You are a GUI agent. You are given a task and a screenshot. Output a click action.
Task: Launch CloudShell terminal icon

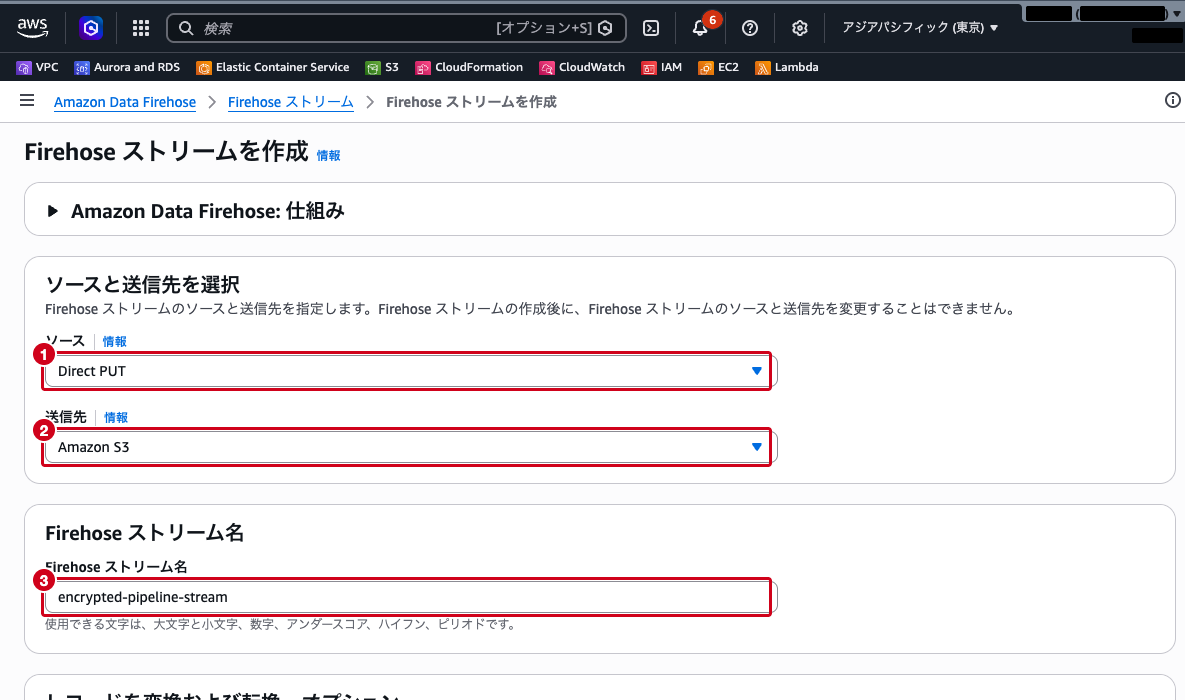click(x=651, y=28)
